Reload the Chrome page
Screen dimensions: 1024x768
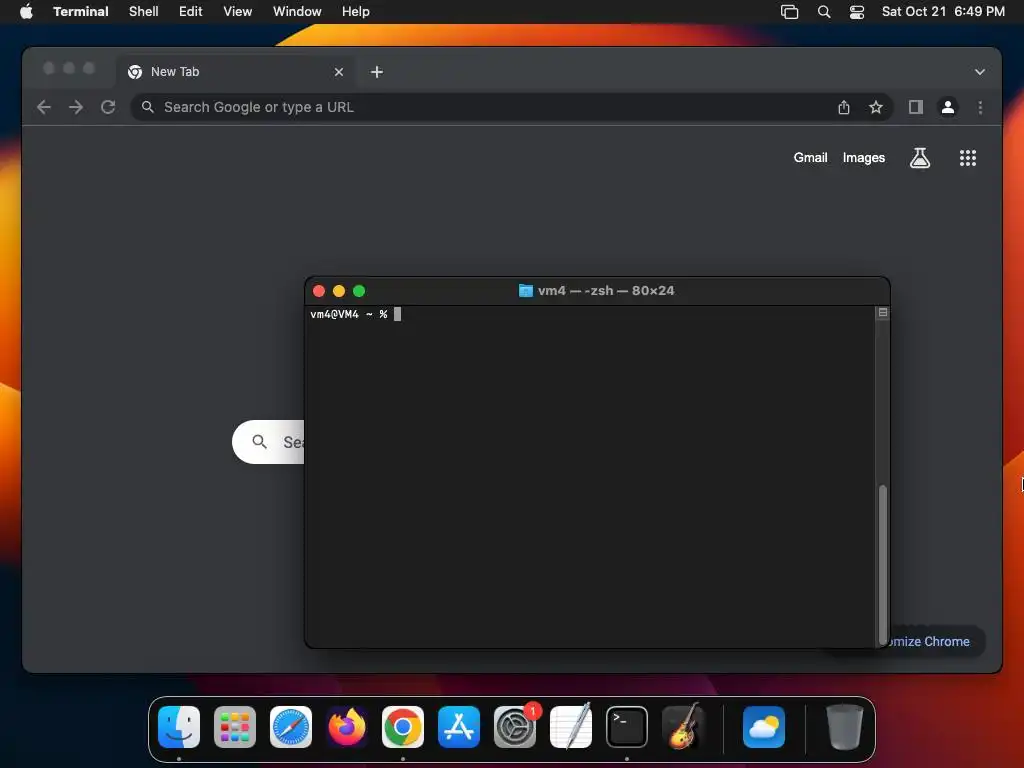point(108,107)
